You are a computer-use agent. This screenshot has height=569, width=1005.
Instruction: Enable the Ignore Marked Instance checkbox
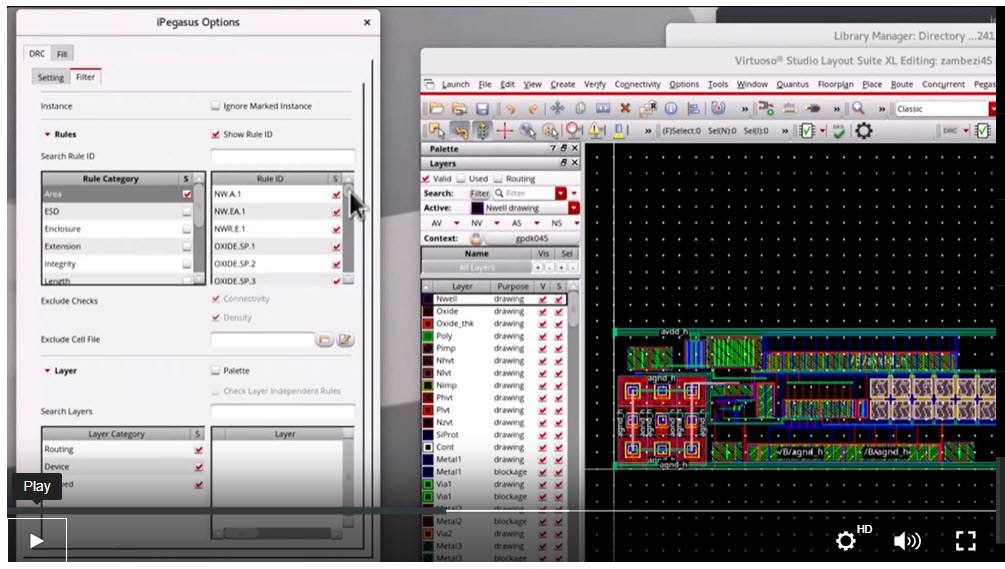coord(215,106)
